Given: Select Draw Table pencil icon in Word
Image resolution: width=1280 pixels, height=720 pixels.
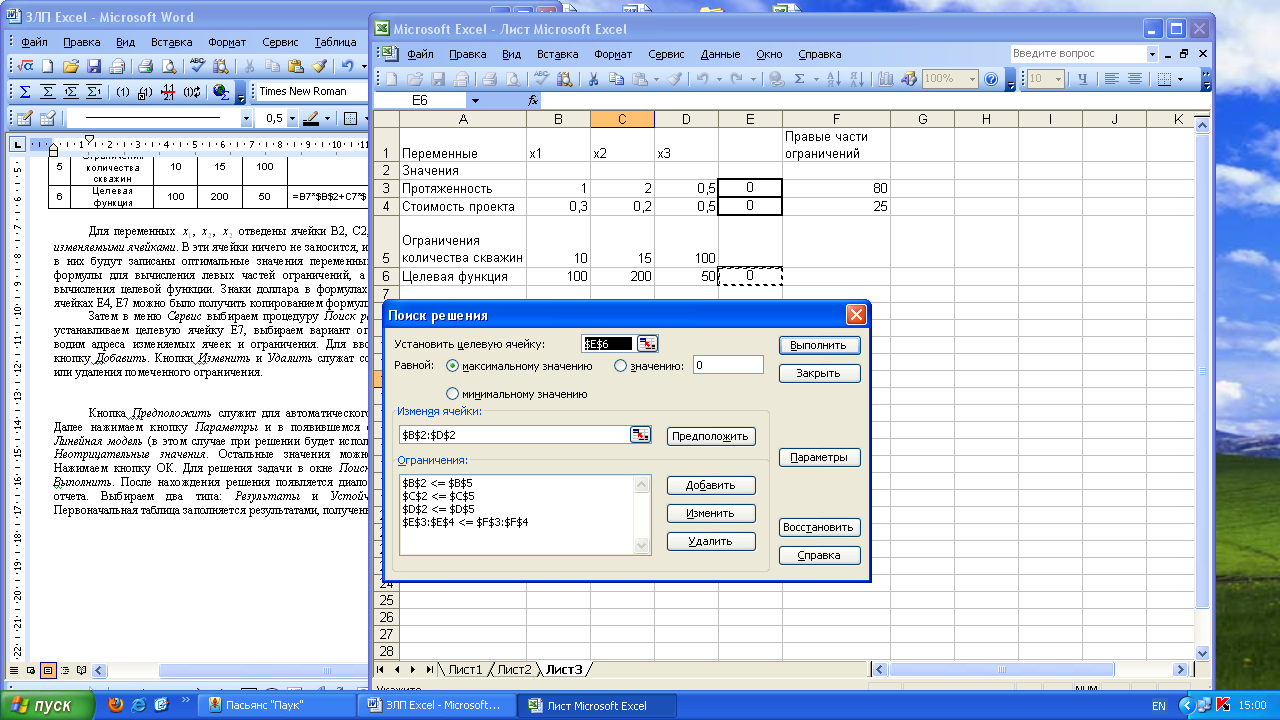Looking at the screenshot, I should 25,118.
